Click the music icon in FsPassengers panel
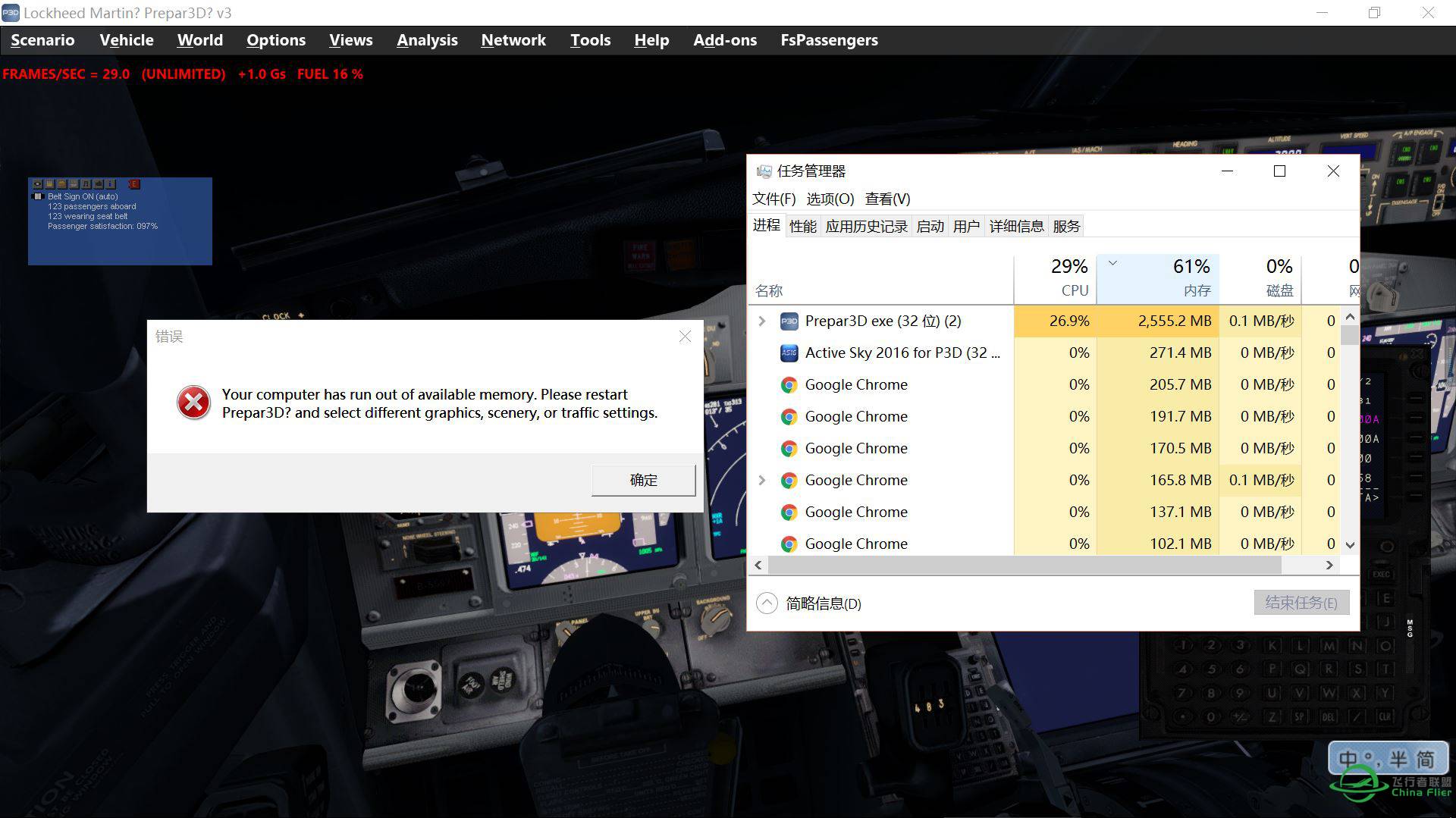This screenshot has width=1456, height=818. (x=86, y=184)
